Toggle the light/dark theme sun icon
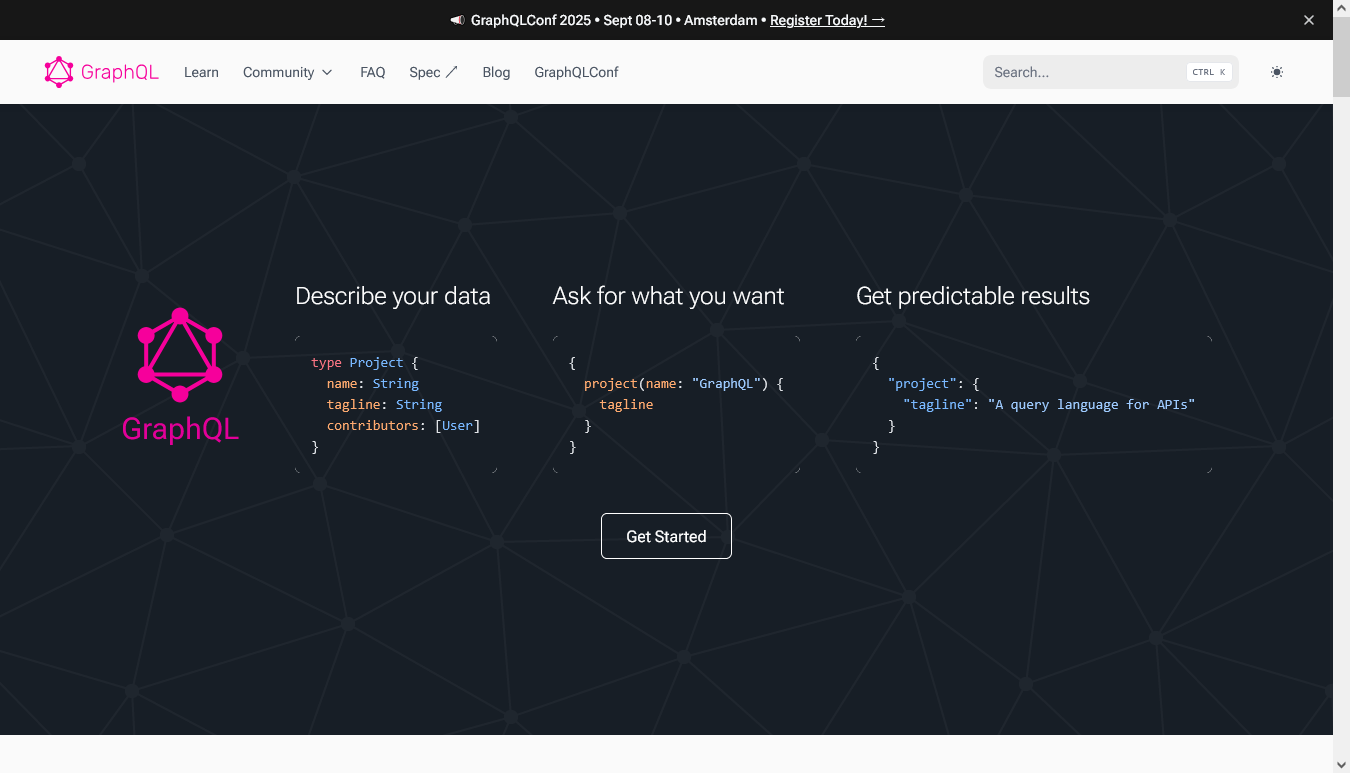The image size is (1350, 773). [1276, 72]
